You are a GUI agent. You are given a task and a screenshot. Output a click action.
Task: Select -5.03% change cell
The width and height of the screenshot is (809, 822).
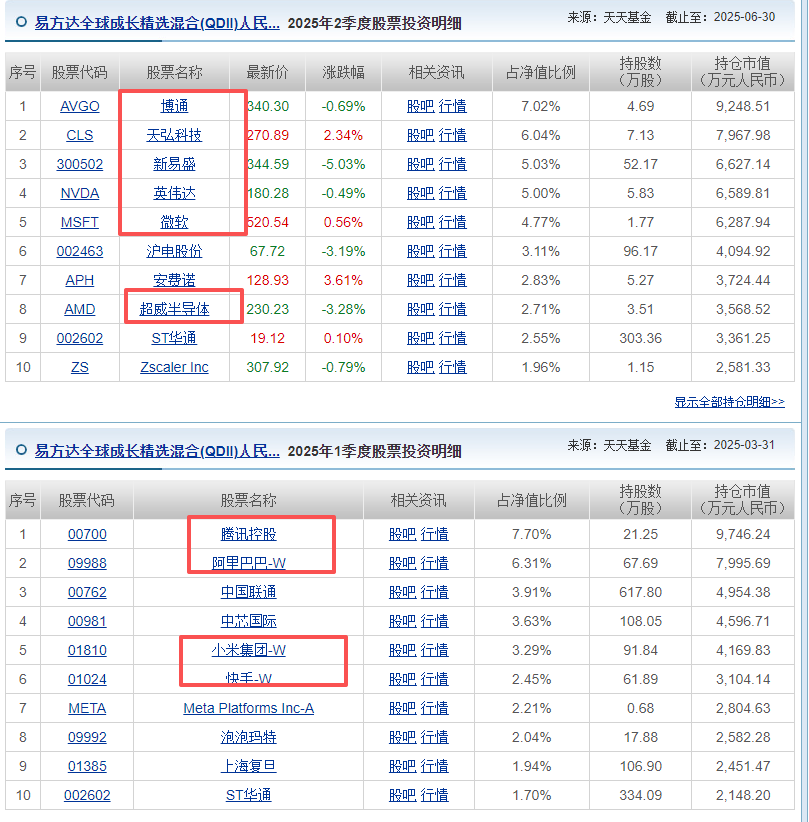point(343,164)
